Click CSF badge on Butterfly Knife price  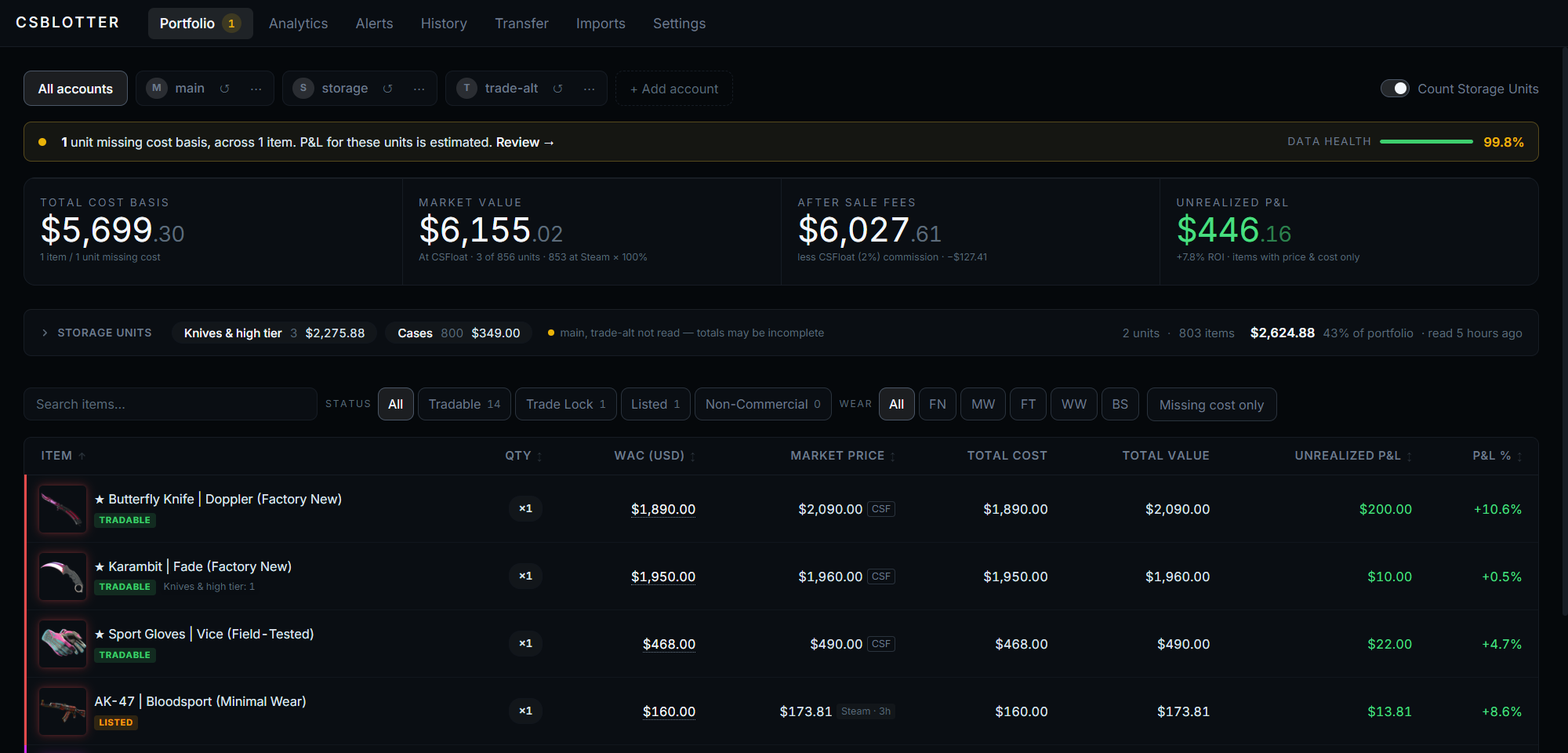point(881,509)
